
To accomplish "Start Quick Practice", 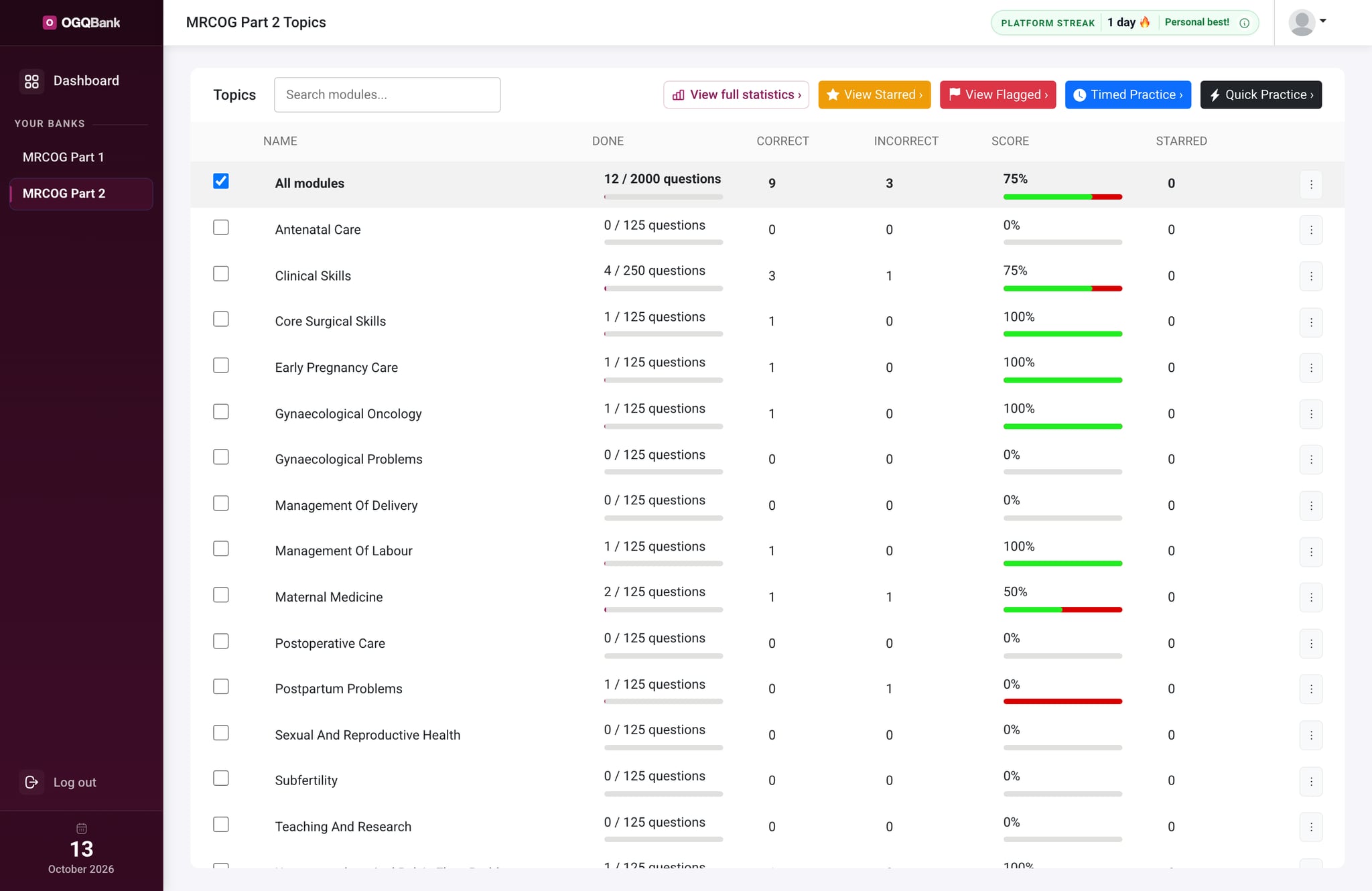I will pos(1261,94).
